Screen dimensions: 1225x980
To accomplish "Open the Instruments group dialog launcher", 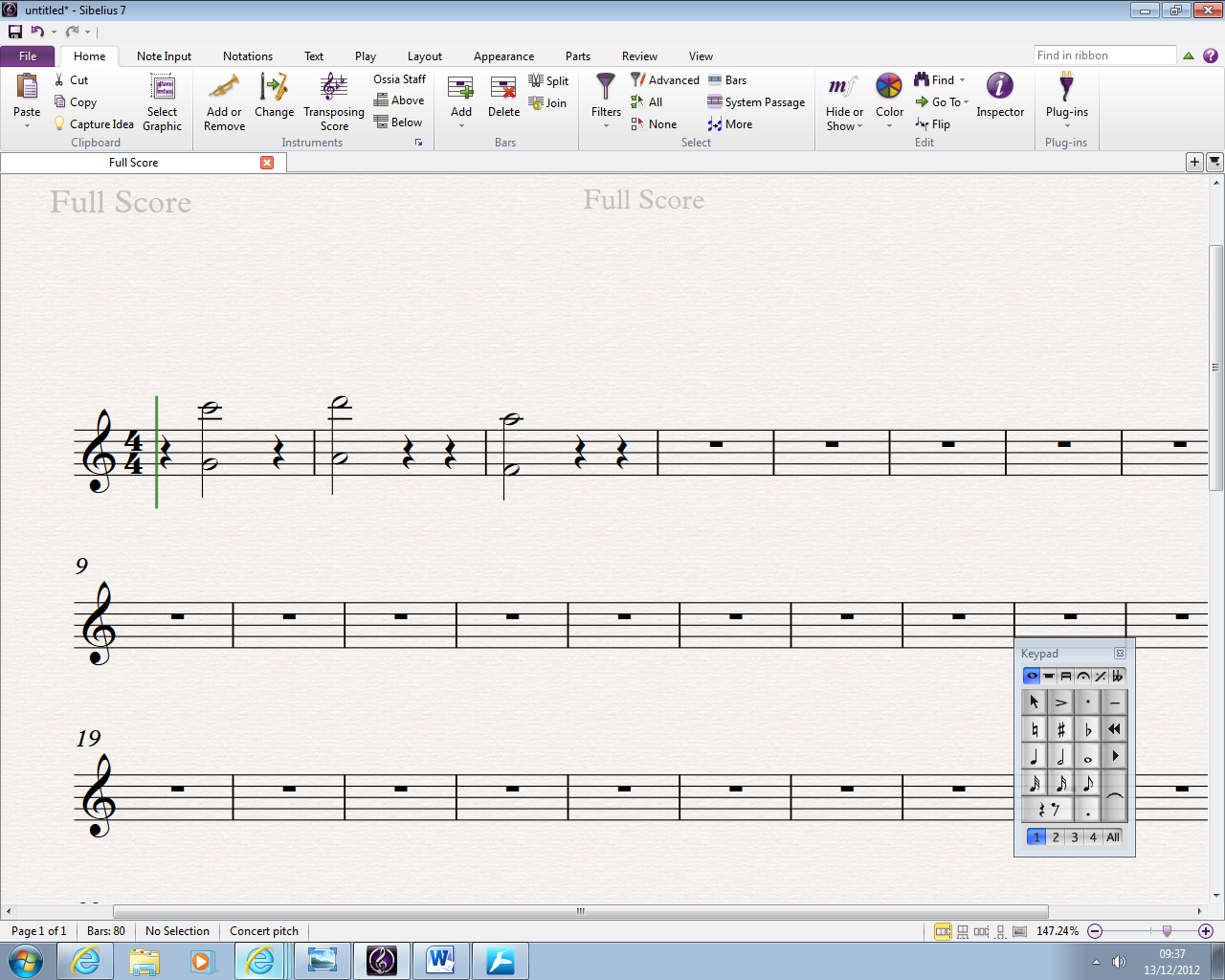I will pyautogui.click(x=418, y=143).
